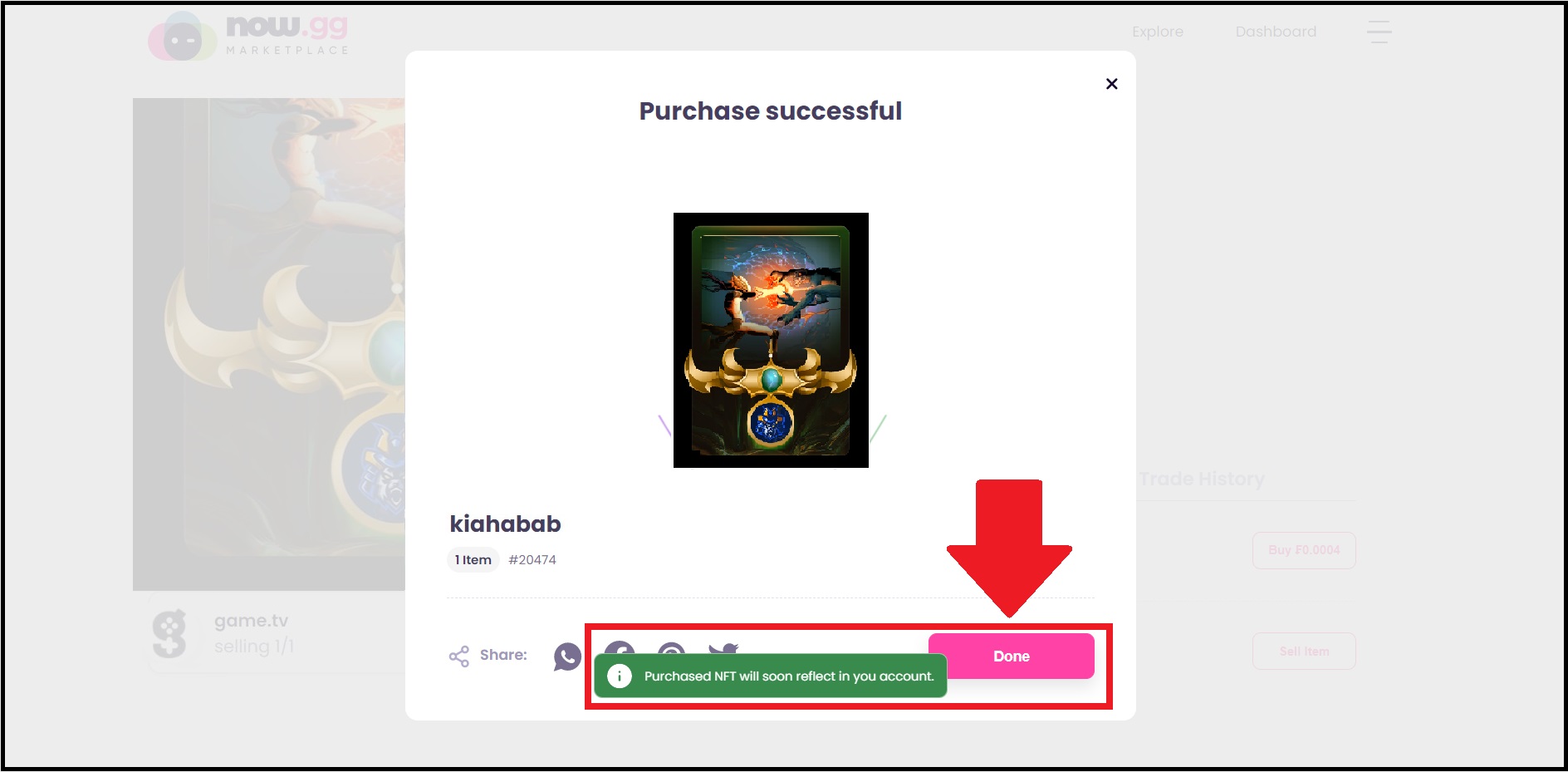Click the large background NFT artwork image
This screenshot has width=1568, height=772.
point(269,344)
